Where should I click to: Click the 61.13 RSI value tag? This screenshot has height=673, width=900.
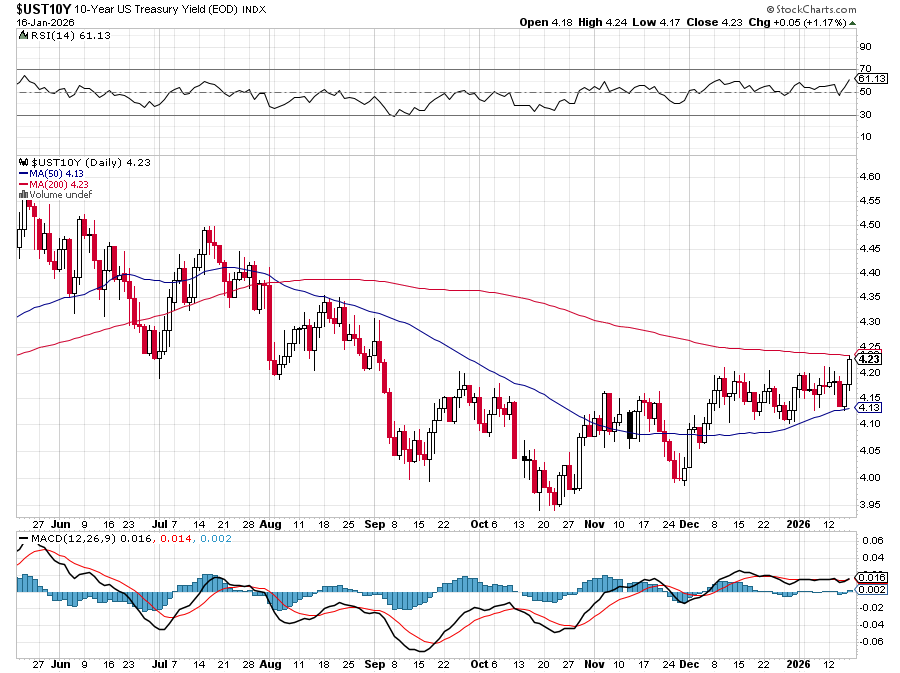pos(873,78)
